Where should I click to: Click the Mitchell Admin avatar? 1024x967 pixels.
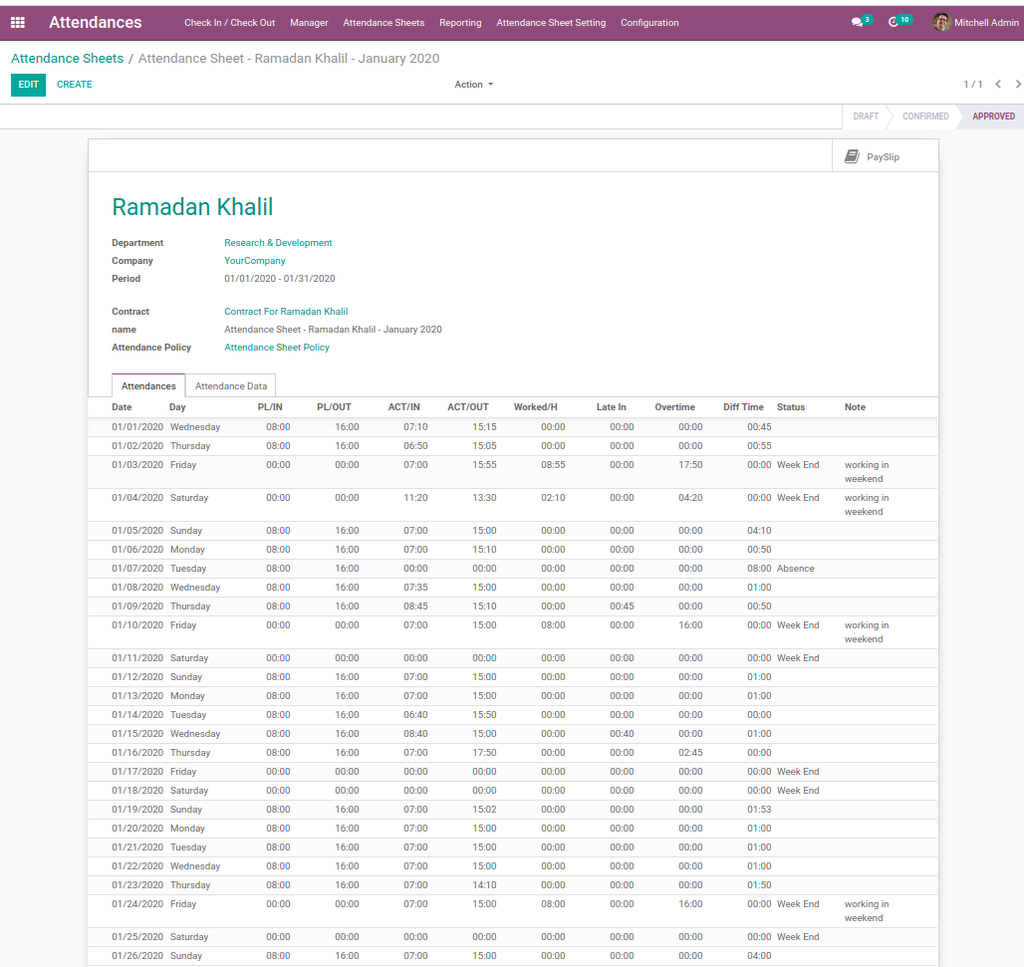coord(941,22)
